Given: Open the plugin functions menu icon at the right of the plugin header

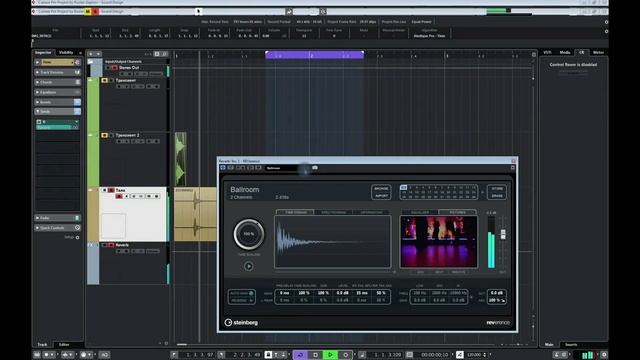Looking at the screenshot, I should pos(513,168).
